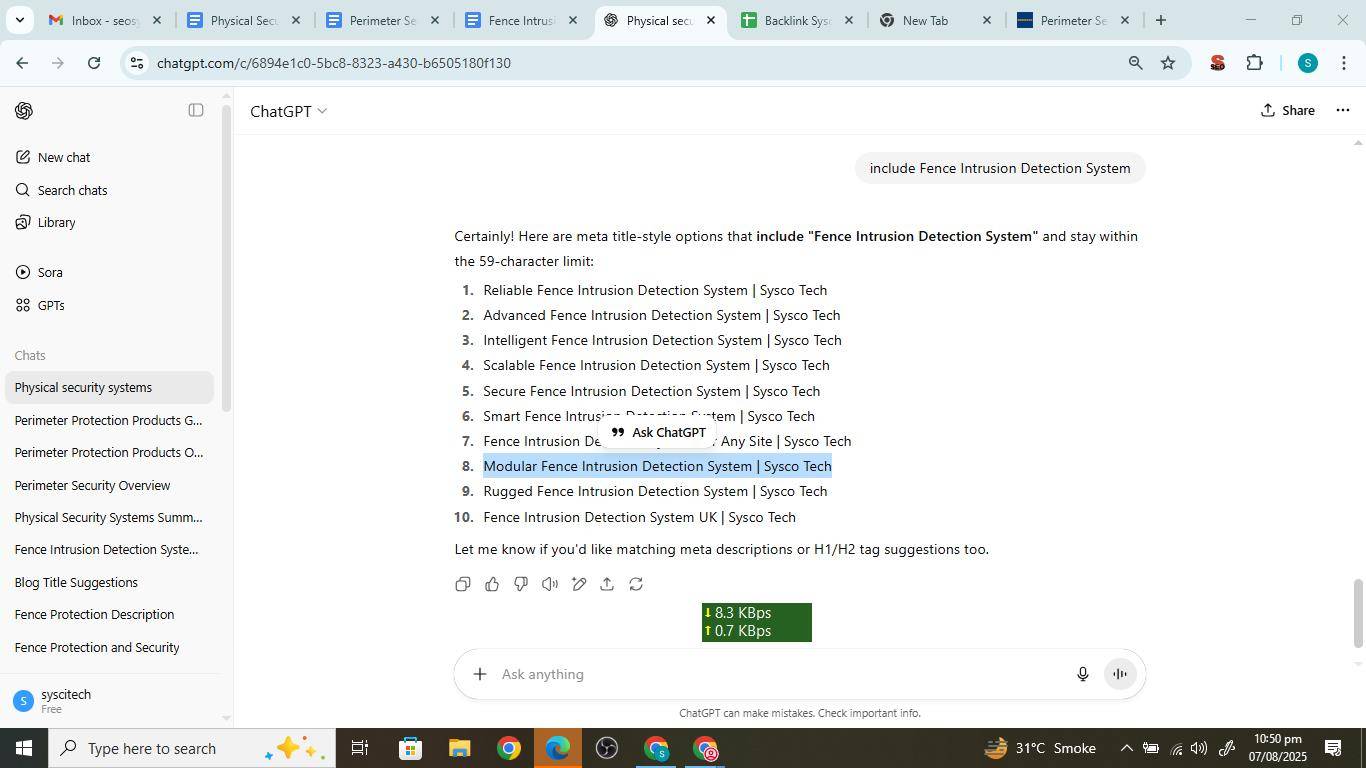Screen dimensions: 1366x768
Task: Click the Sora play icon
Action: click(x=22, y=272)
